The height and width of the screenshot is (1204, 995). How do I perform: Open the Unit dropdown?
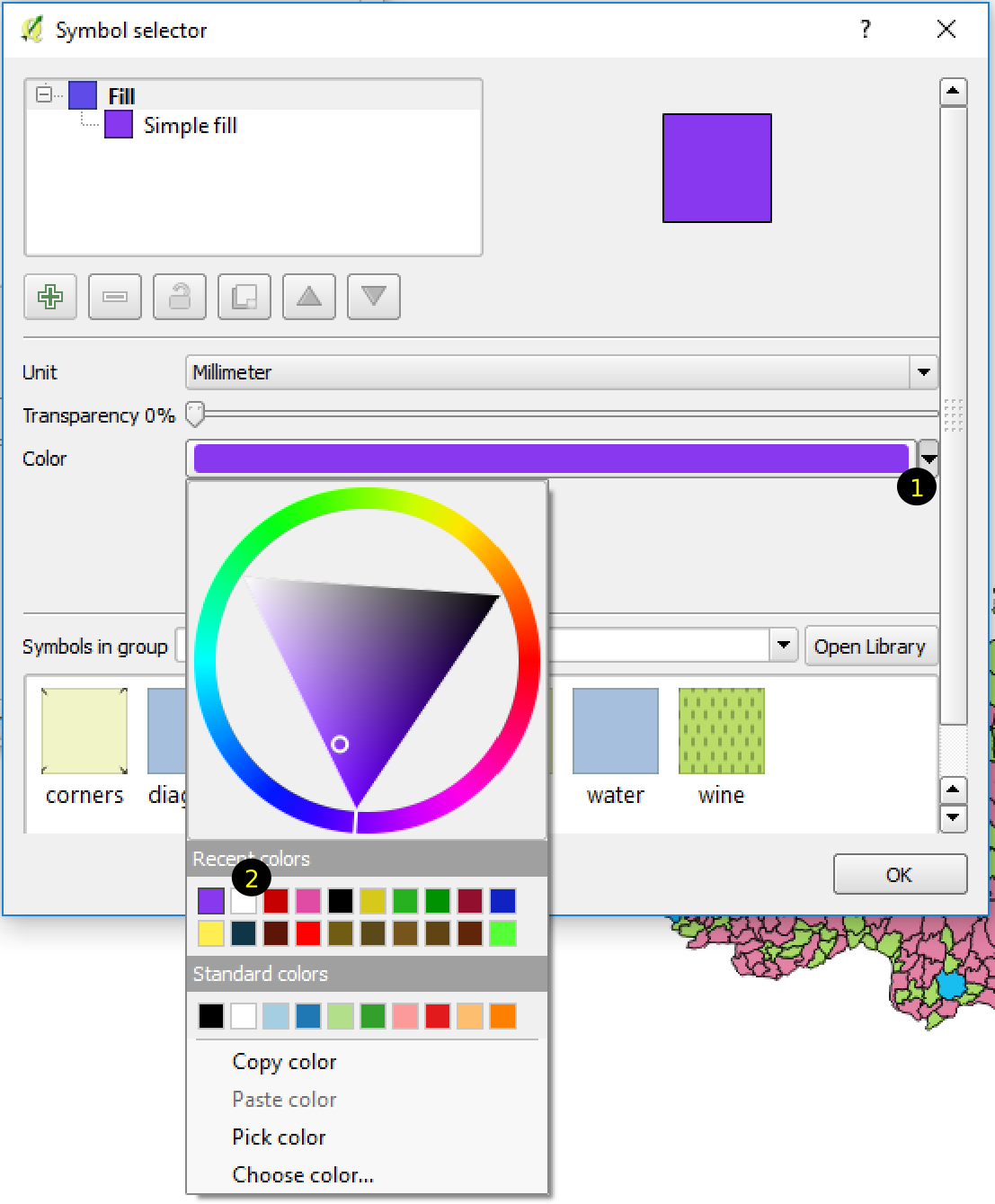tap(923, 372)
